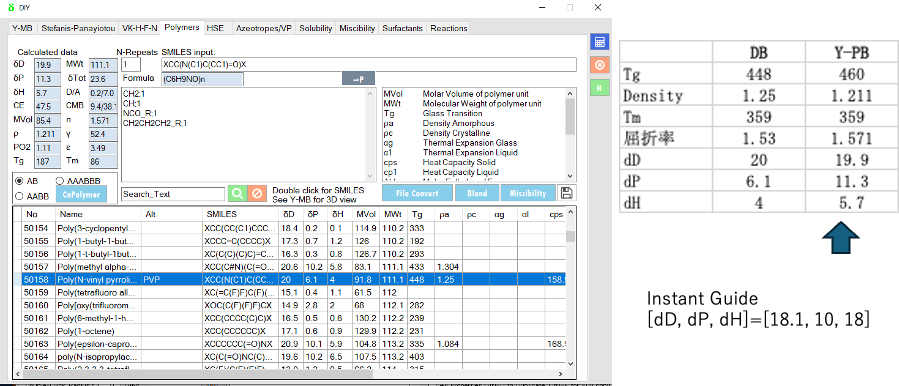Viewport: 899px width, 386px height.
Task: Open the Stefanis-Panayiotou tab
Action: pyautogui.click(x=78, y=28)
